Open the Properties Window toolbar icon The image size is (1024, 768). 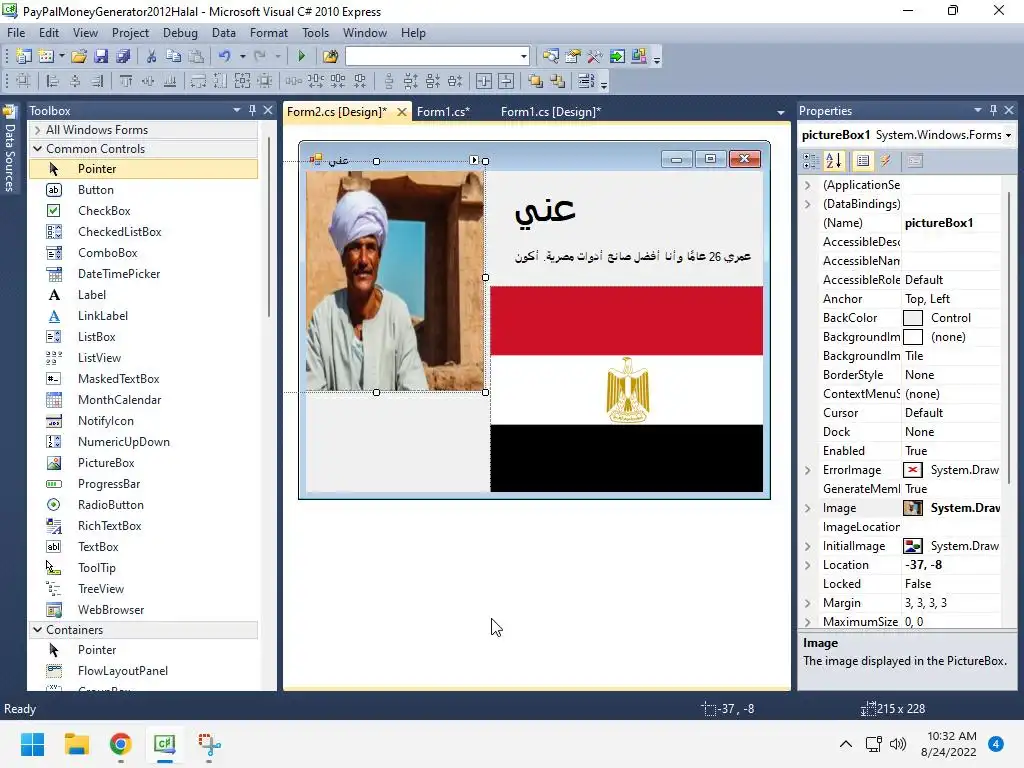pyautogui.click(x=573, y=56)
